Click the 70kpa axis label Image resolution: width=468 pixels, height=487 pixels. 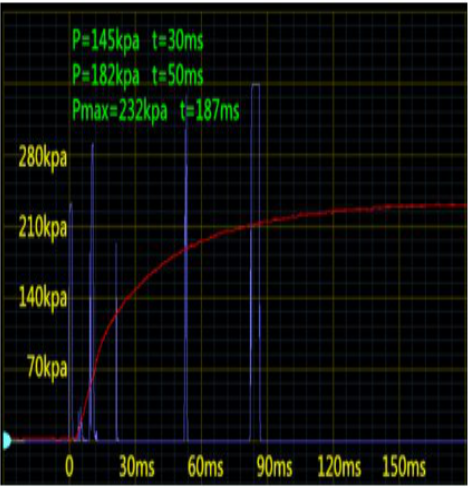47,368
